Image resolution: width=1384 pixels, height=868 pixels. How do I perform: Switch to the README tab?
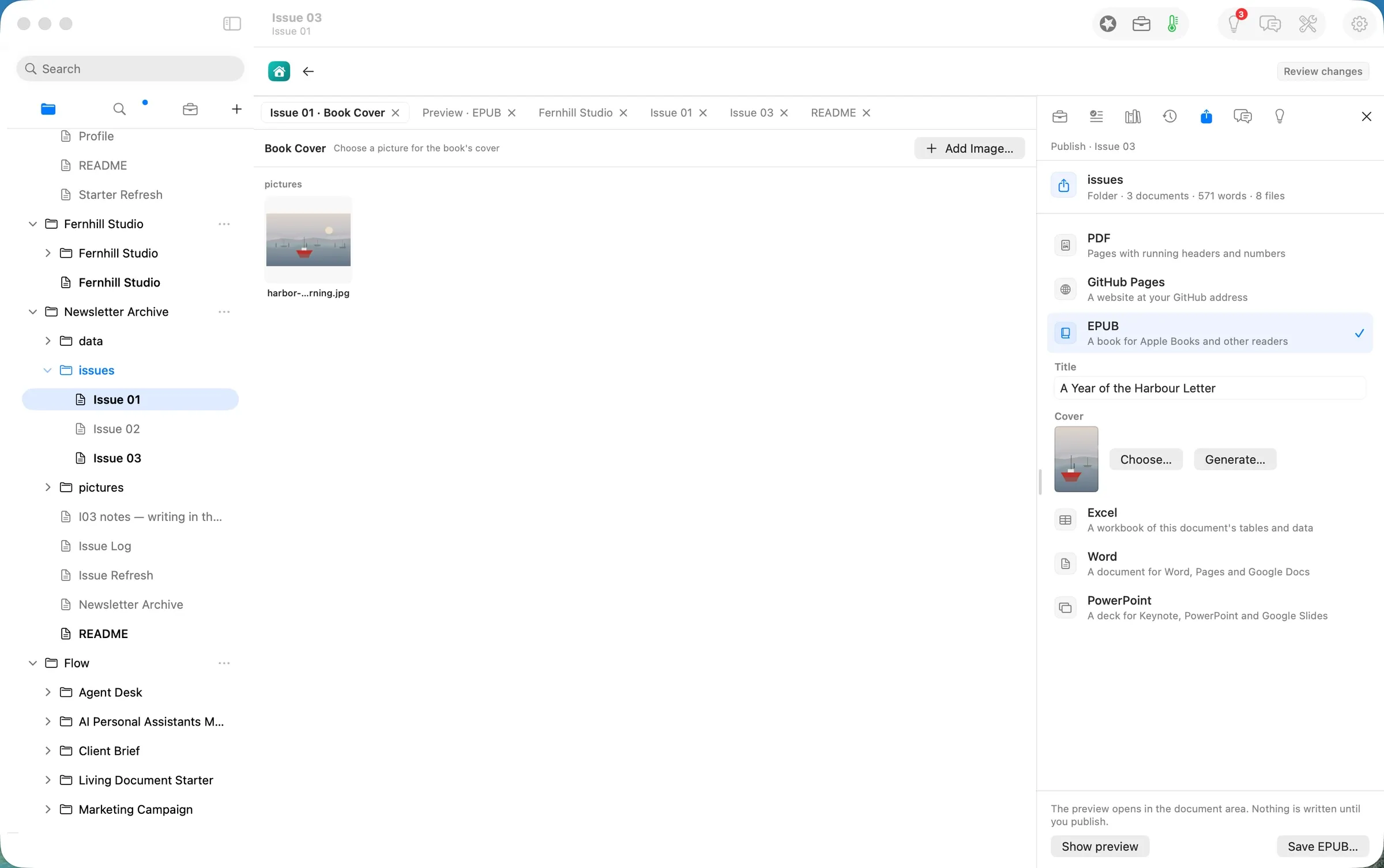(x=833, y=113)
